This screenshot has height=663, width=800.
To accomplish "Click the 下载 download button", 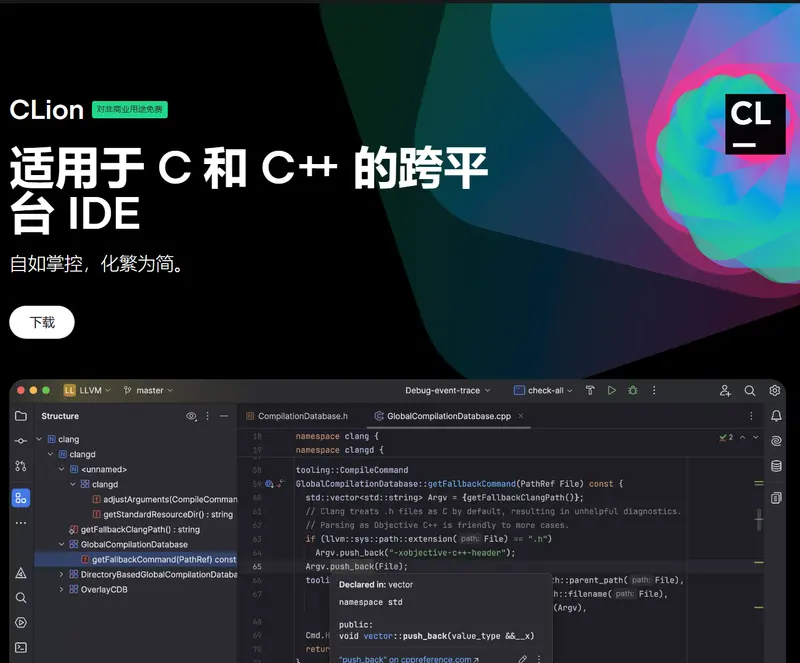I will [x=42, y=322].
